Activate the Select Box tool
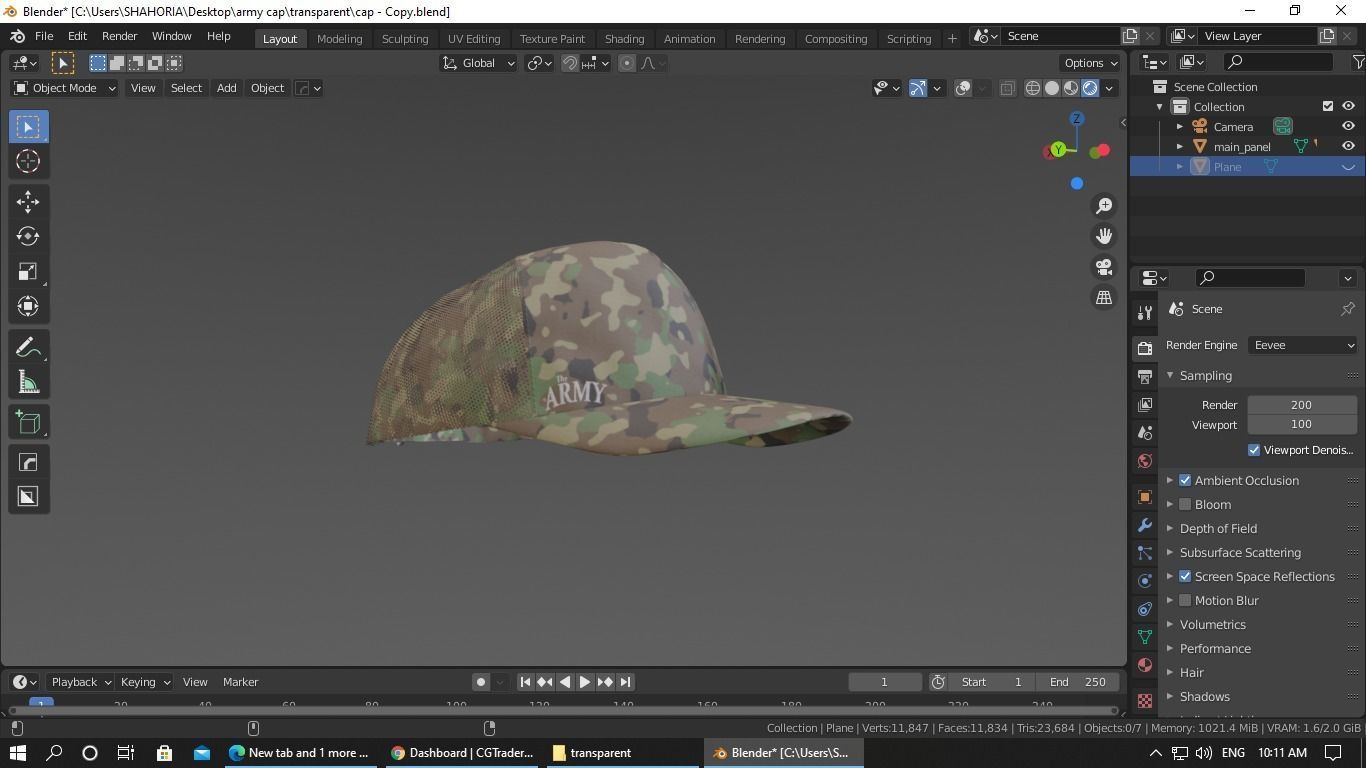Viewport: 1366px width, 768px height. 28,127
